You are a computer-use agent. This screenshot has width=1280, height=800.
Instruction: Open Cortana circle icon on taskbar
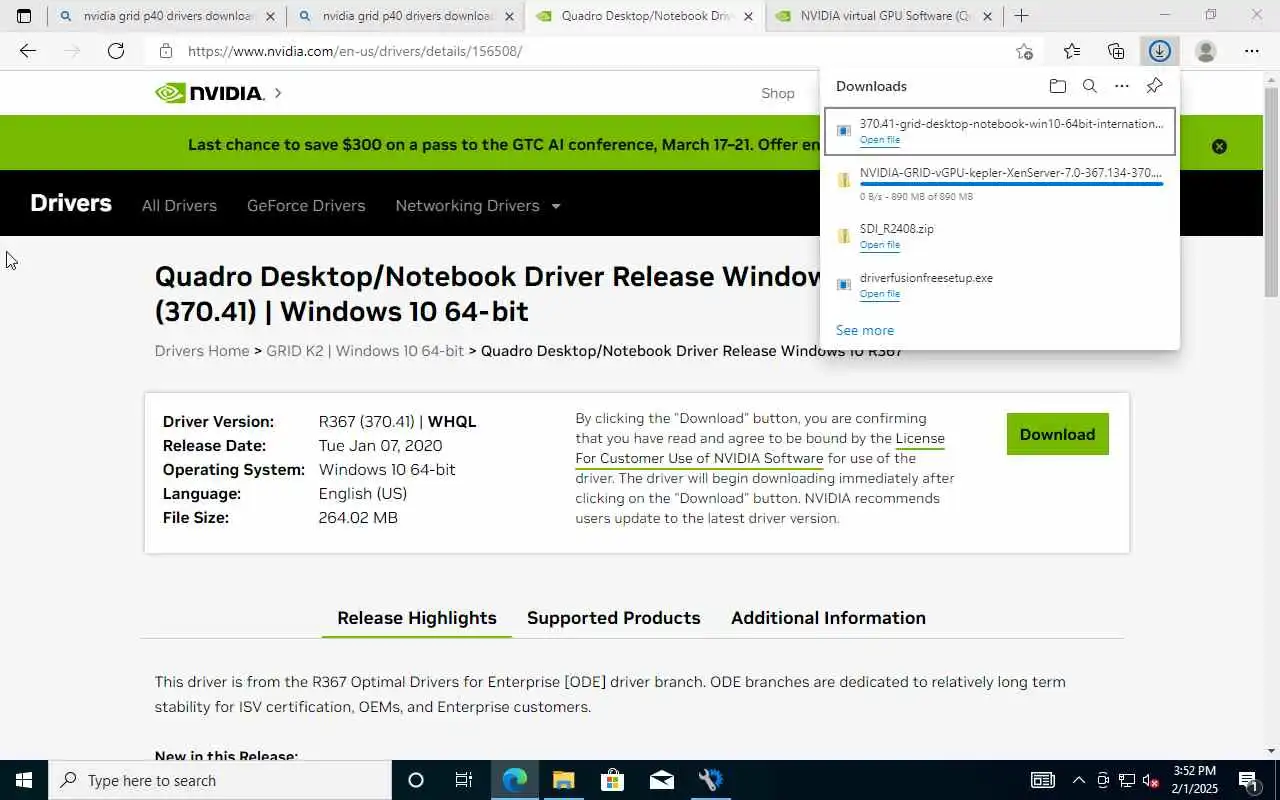[416, 780]
